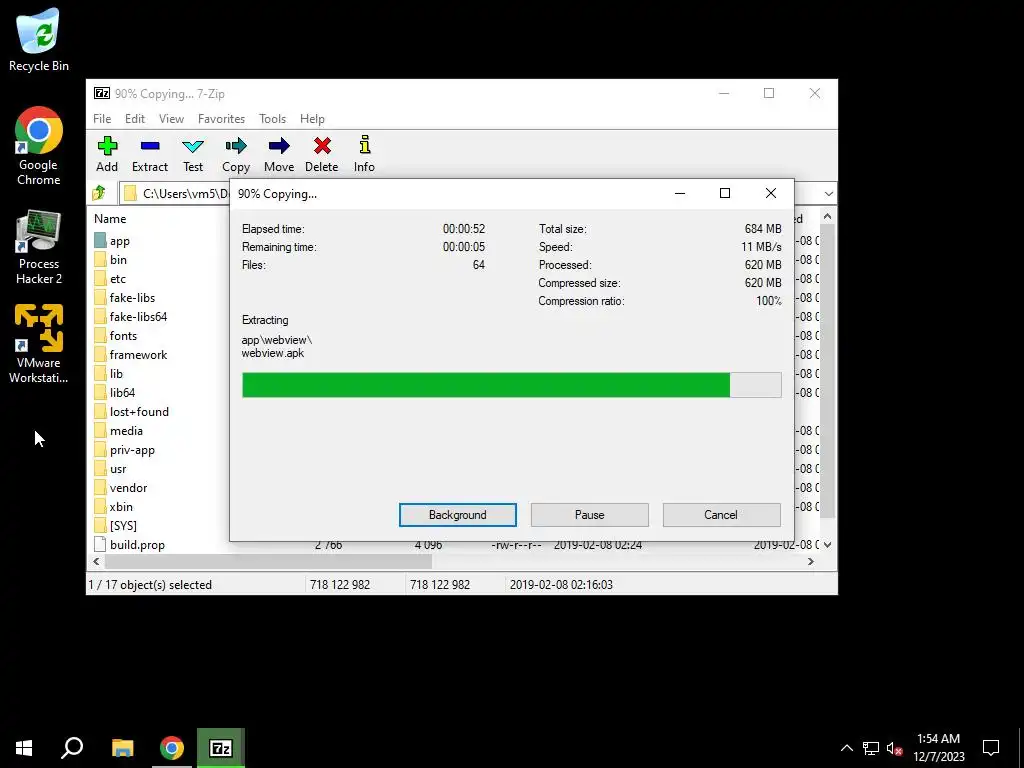Open the Windows Start menu

(x=24, y=748)
